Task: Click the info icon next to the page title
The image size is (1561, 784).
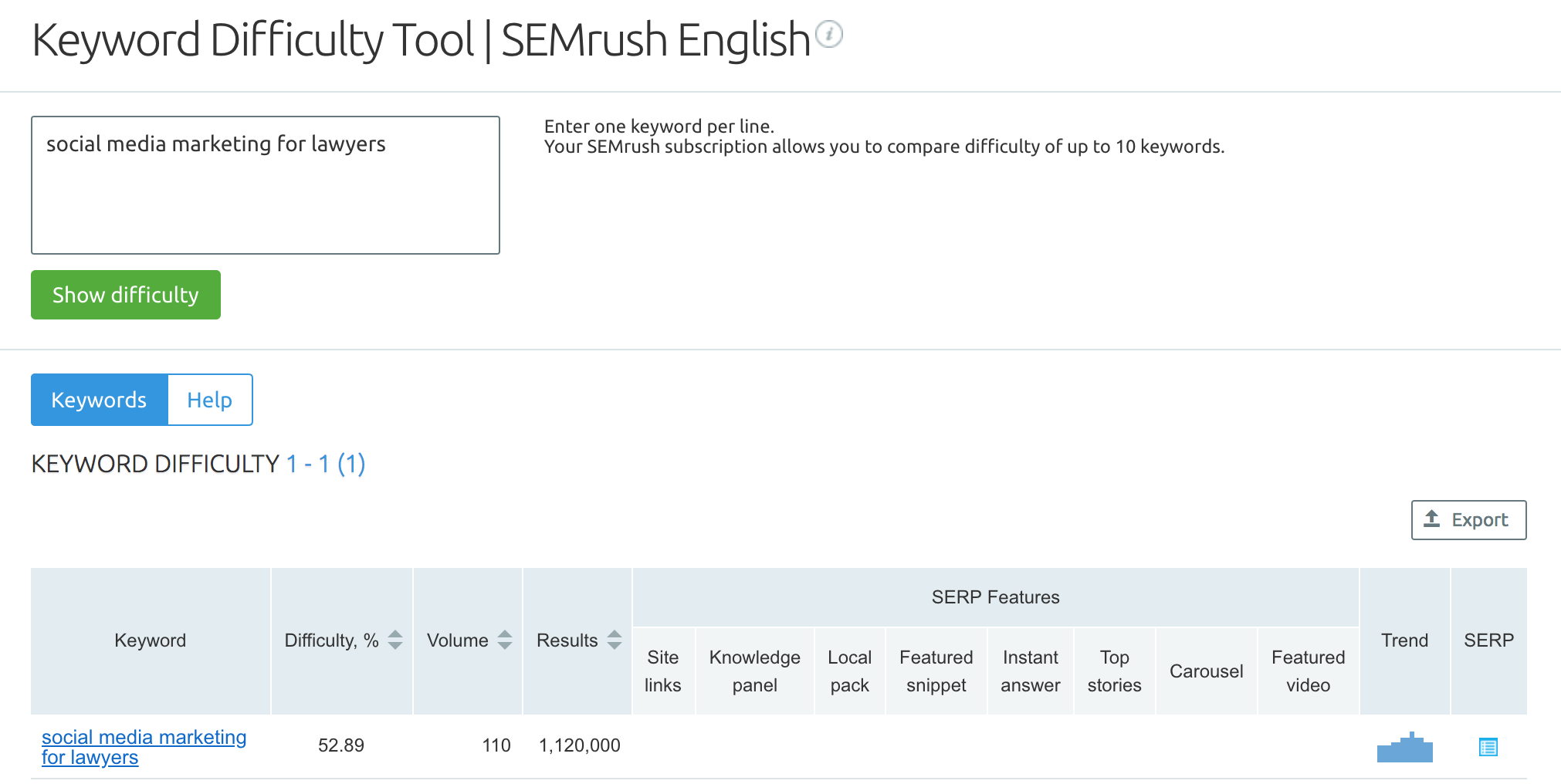Action: (829, 34)
